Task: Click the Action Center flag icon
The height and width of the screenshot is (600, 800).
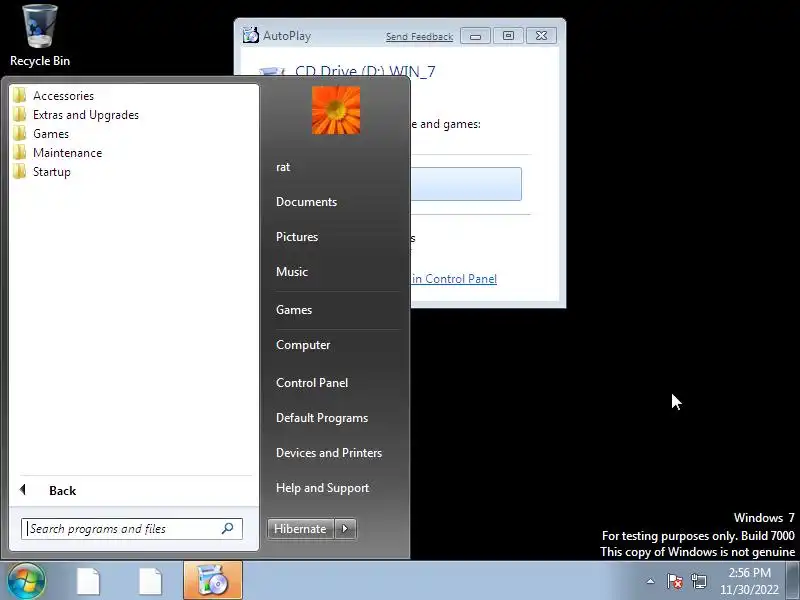Action: tap(674, 581)
